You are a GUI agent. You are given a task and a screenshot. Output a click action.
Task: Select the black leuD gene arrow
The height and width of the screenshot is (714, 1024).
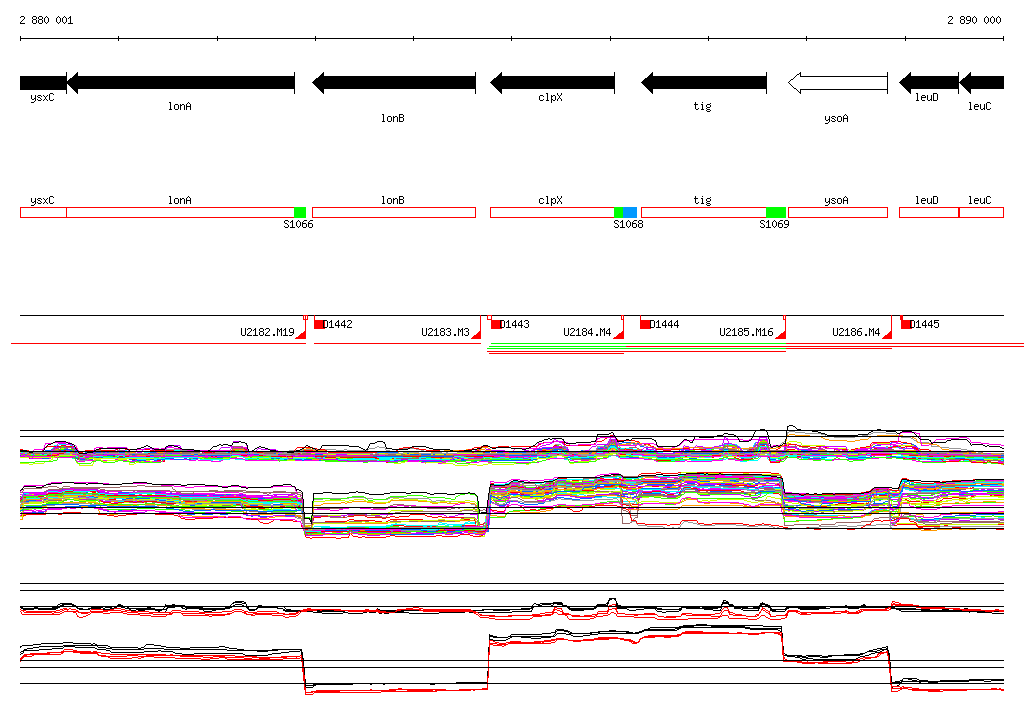[929, 83]
